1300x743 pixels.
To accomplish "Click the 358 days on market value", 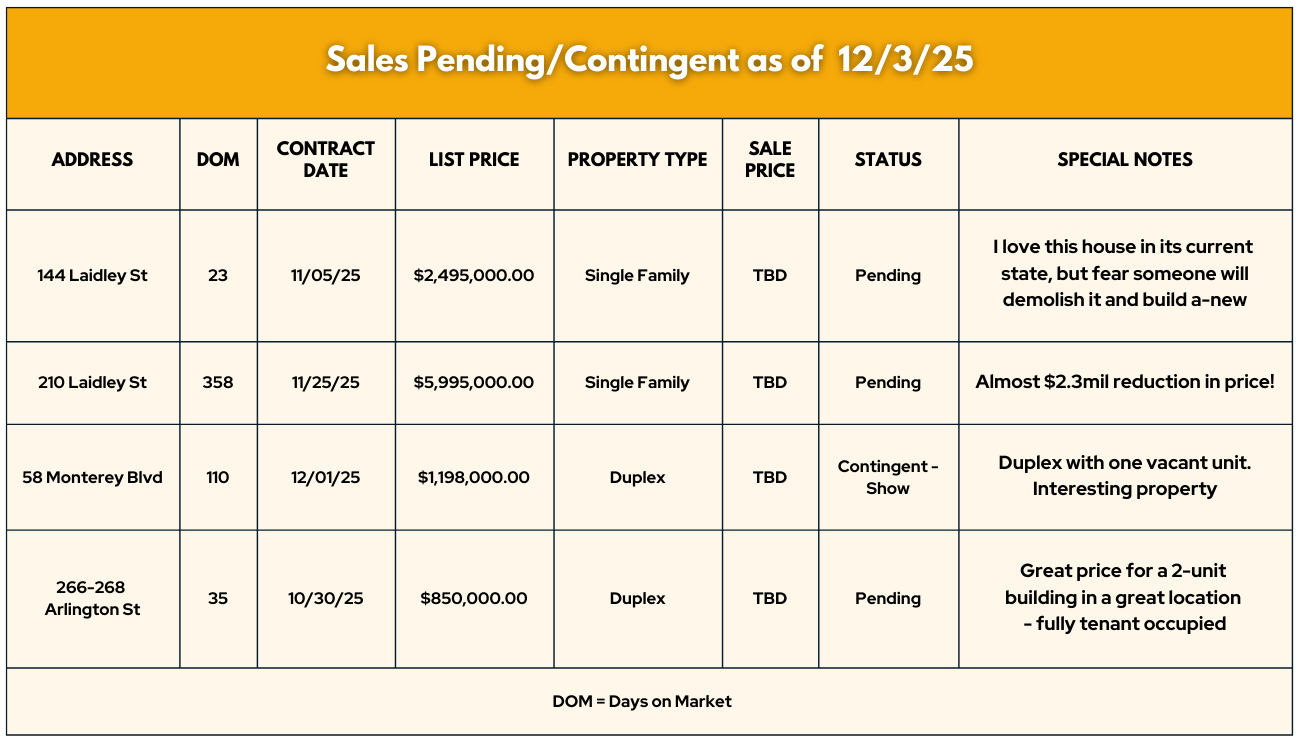I will click(218, 382).
